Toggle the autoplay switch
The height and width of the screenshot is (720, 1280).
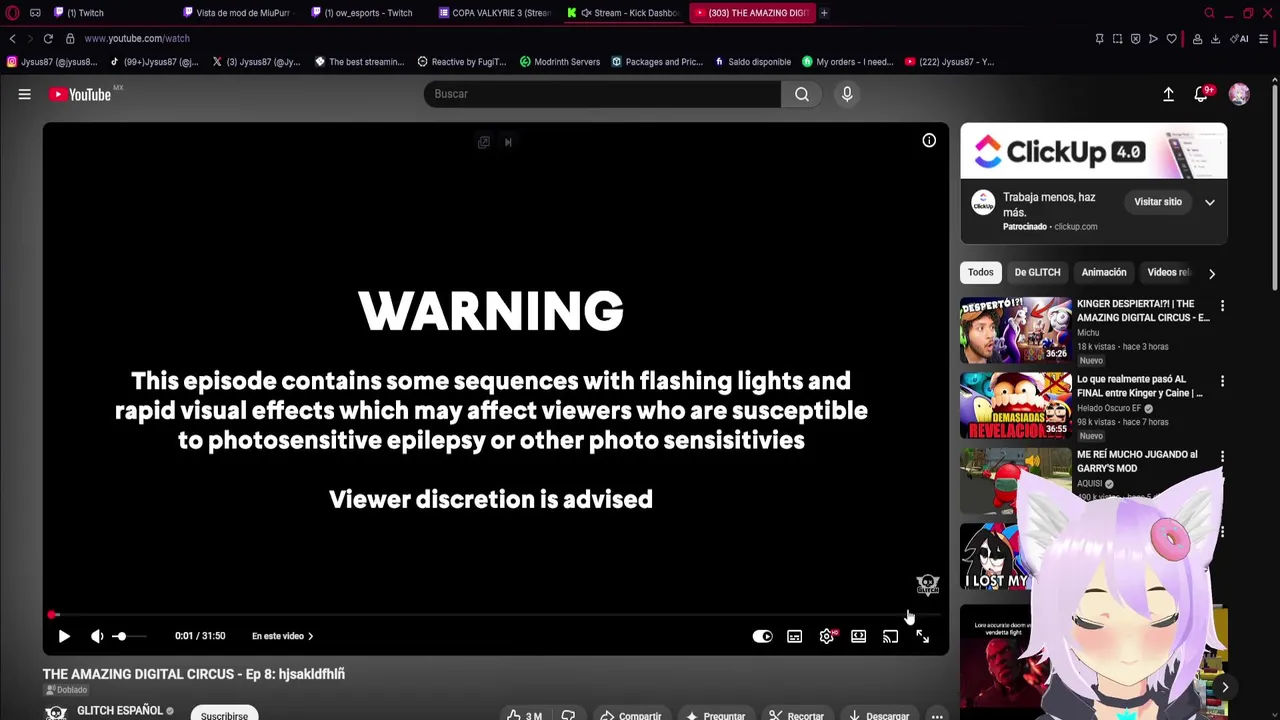coord(762,636)
